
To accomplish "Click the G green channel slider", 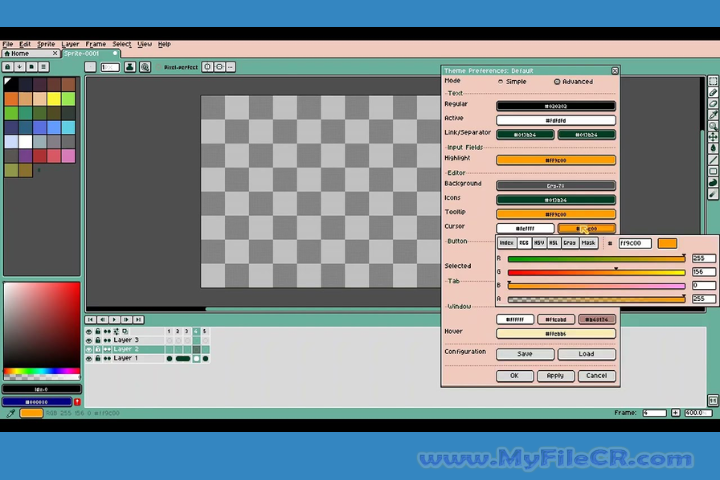I will [x=596, y=272].
